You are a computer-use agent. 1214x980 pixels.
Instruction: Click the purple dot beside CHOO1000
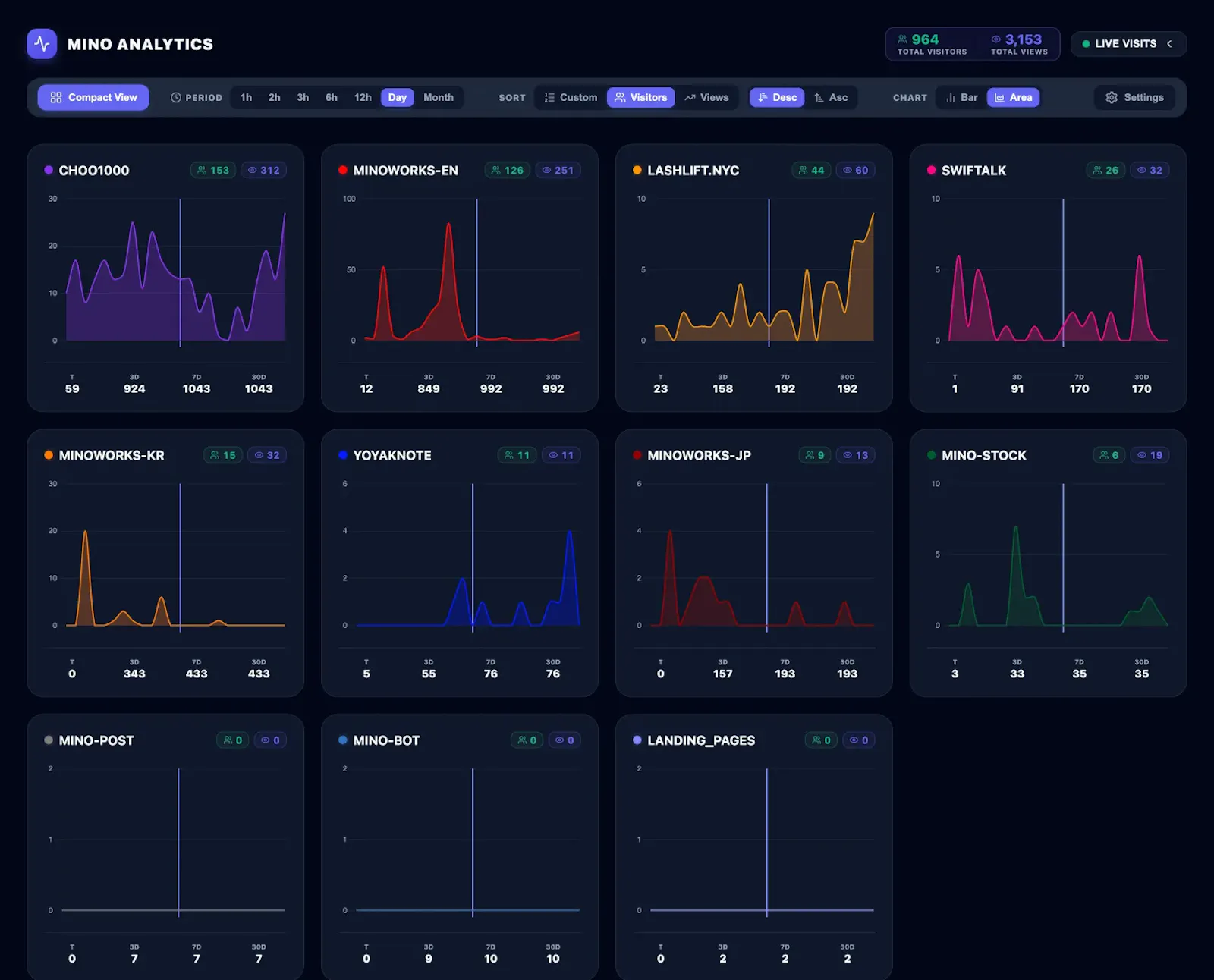49,170
